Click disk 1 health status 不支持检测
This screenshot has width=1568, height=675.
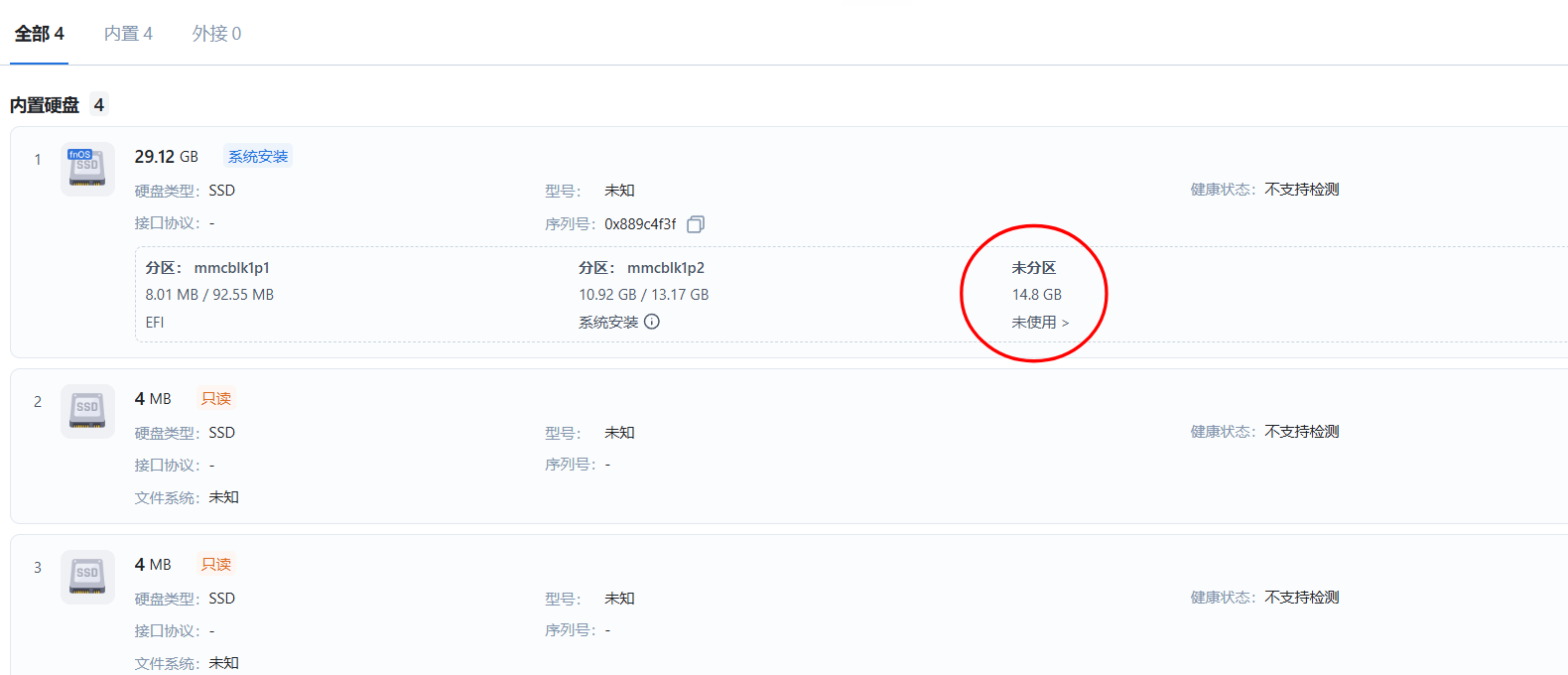(1301, 190)
